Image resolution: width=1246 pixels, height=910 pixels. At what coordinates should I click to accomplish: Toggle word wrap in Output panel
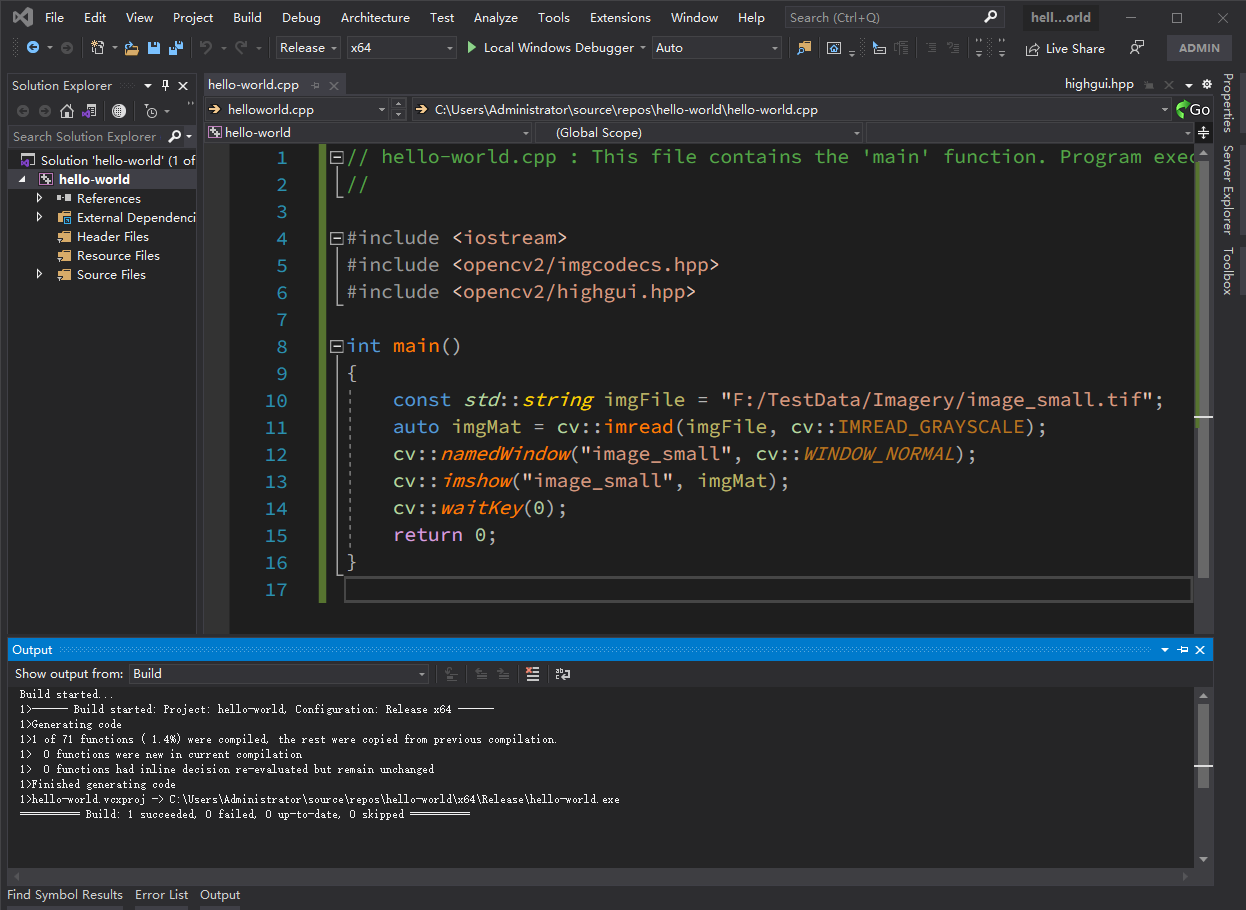pyautogui.click(x=563, y=674)
